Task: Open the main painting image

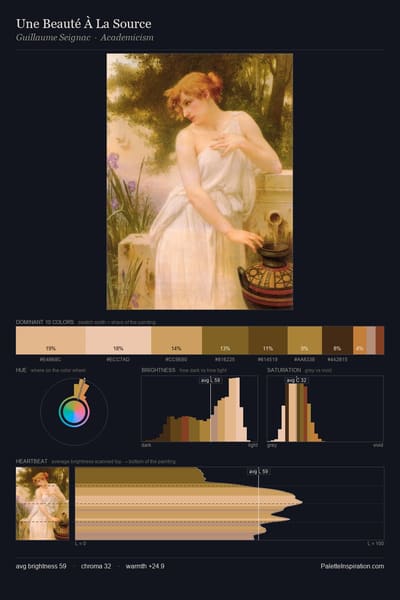Action: pos(200,181)
